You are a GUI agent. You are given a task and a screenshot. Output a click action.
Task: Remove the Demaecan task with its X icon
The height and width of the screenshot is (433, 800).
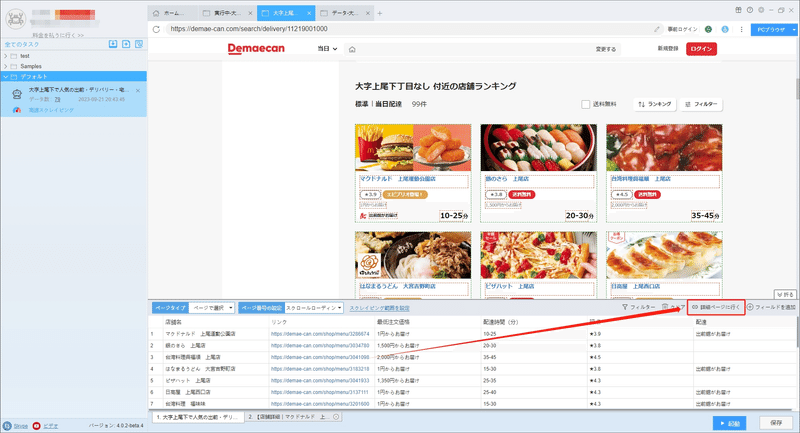coord(138,91)
